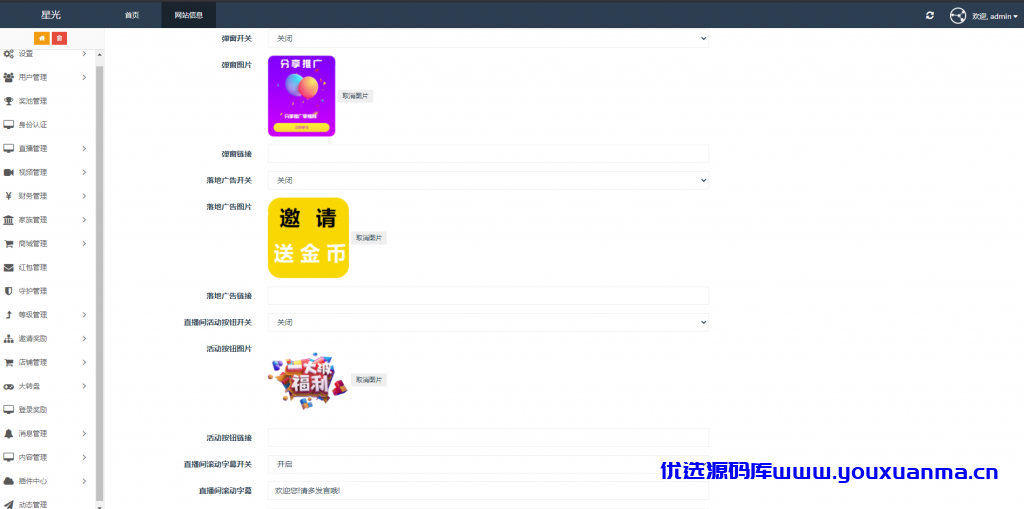Expand 财务管理 using its chevron
Viewport: 1024px width, 509px height.
[x=84, y=196]
